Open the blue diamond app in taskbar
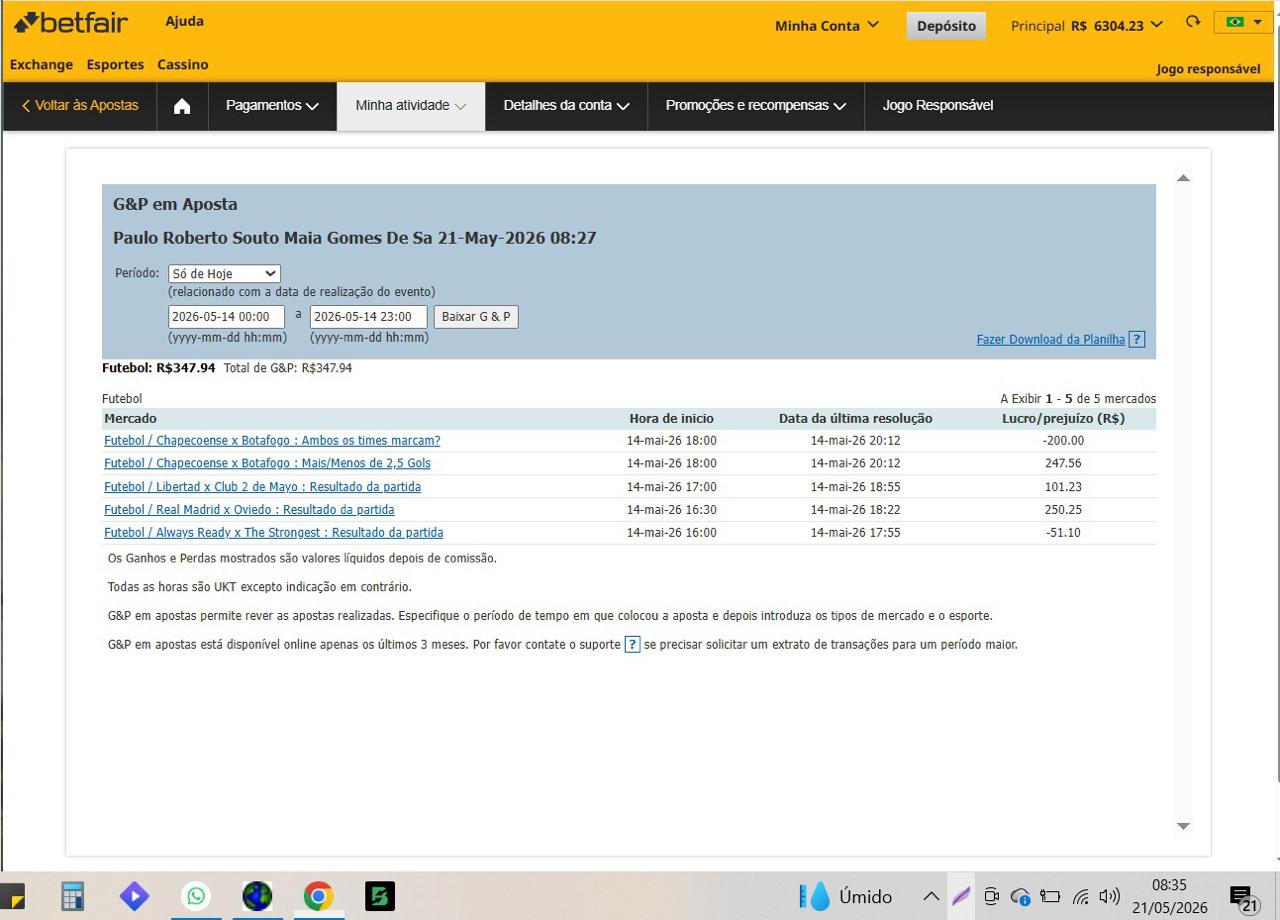 [x=134, y=896]
